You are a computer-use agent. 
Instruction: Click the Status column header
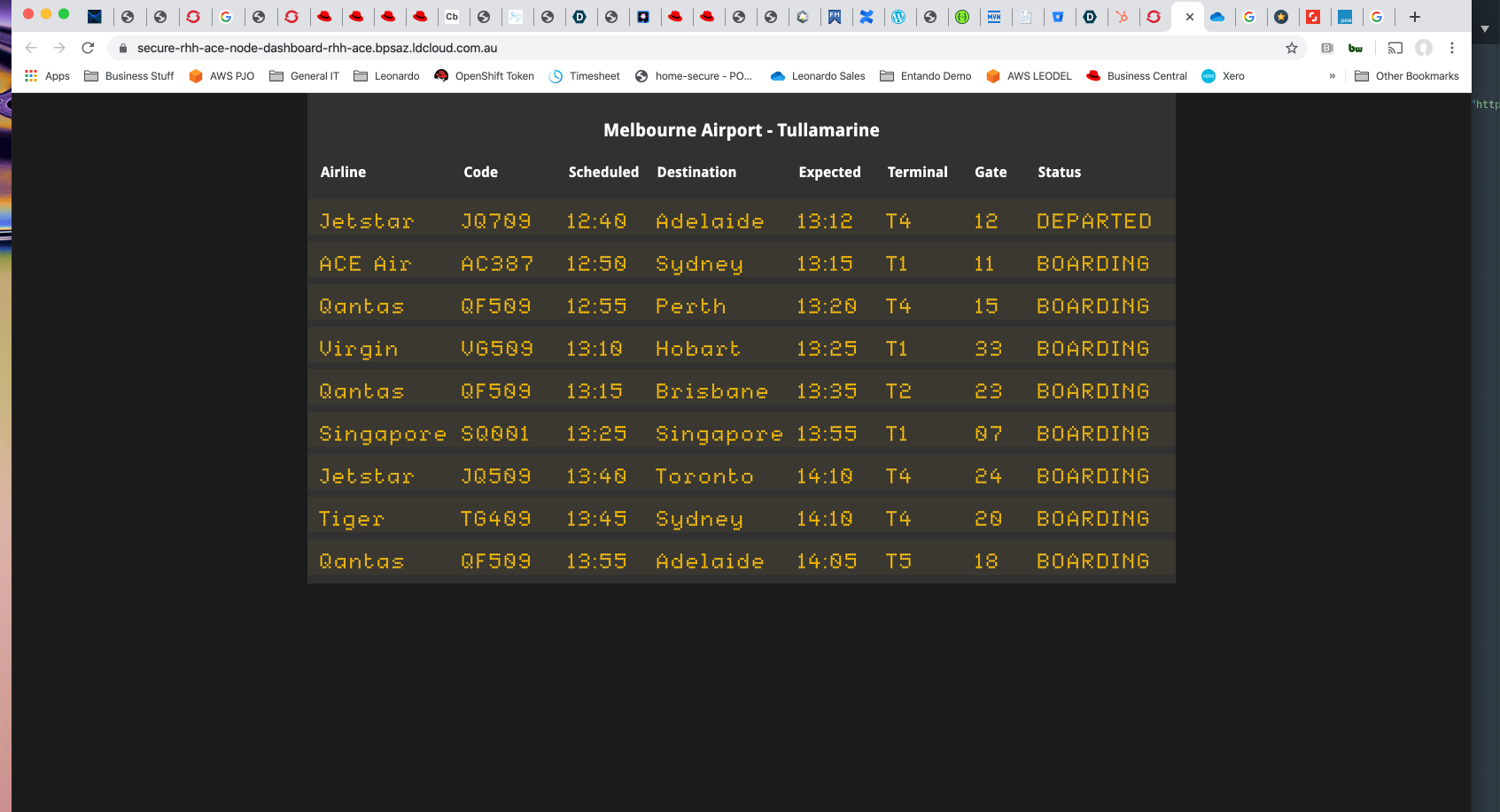(x=1059, y=172)
